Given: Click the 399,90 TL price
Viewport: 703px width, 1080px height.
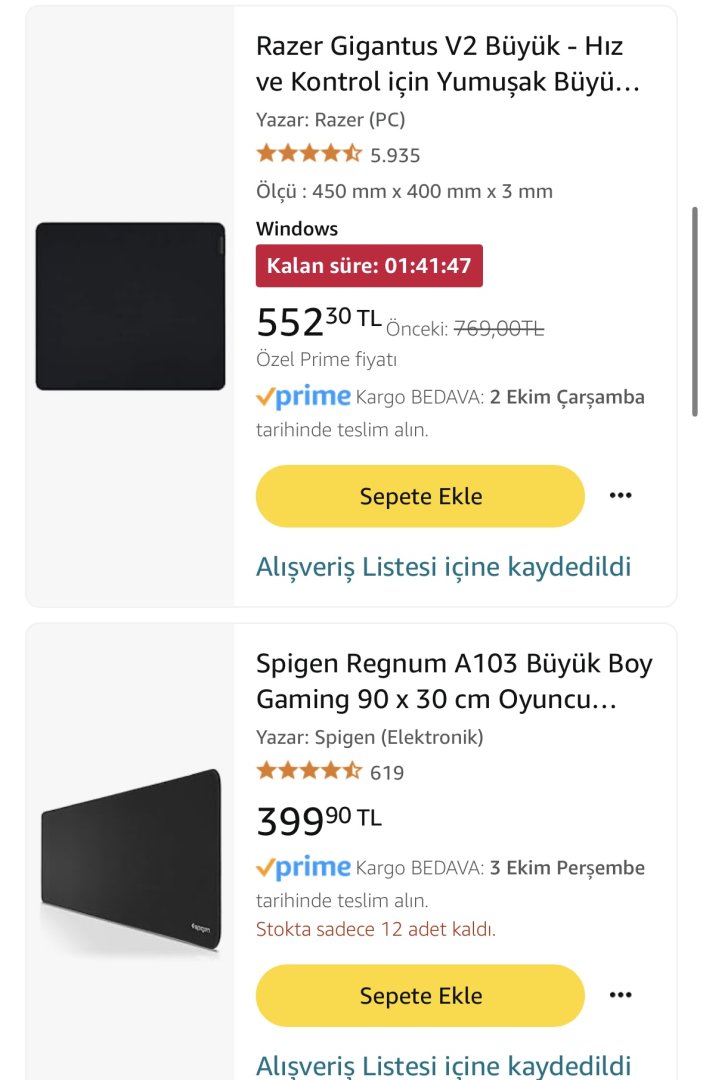Looking at the screenshot, I should (318, 820).
